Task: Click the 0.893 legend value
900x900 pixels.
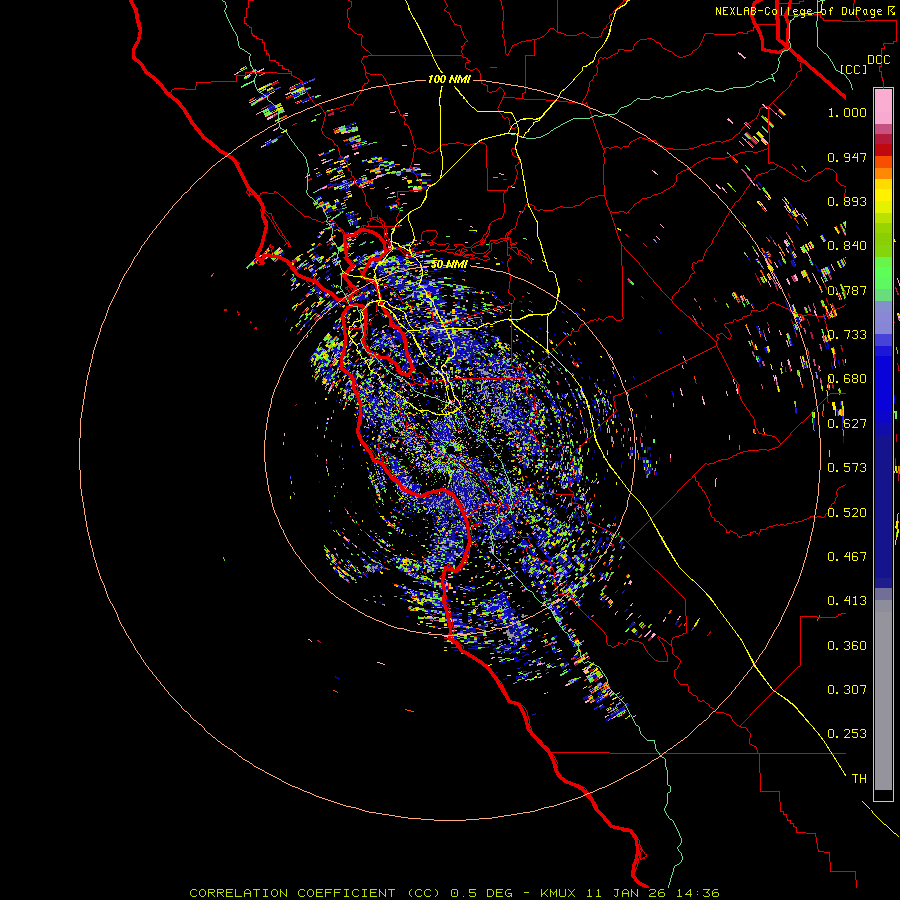Action: pyautogui.click(x=847, y=201)
